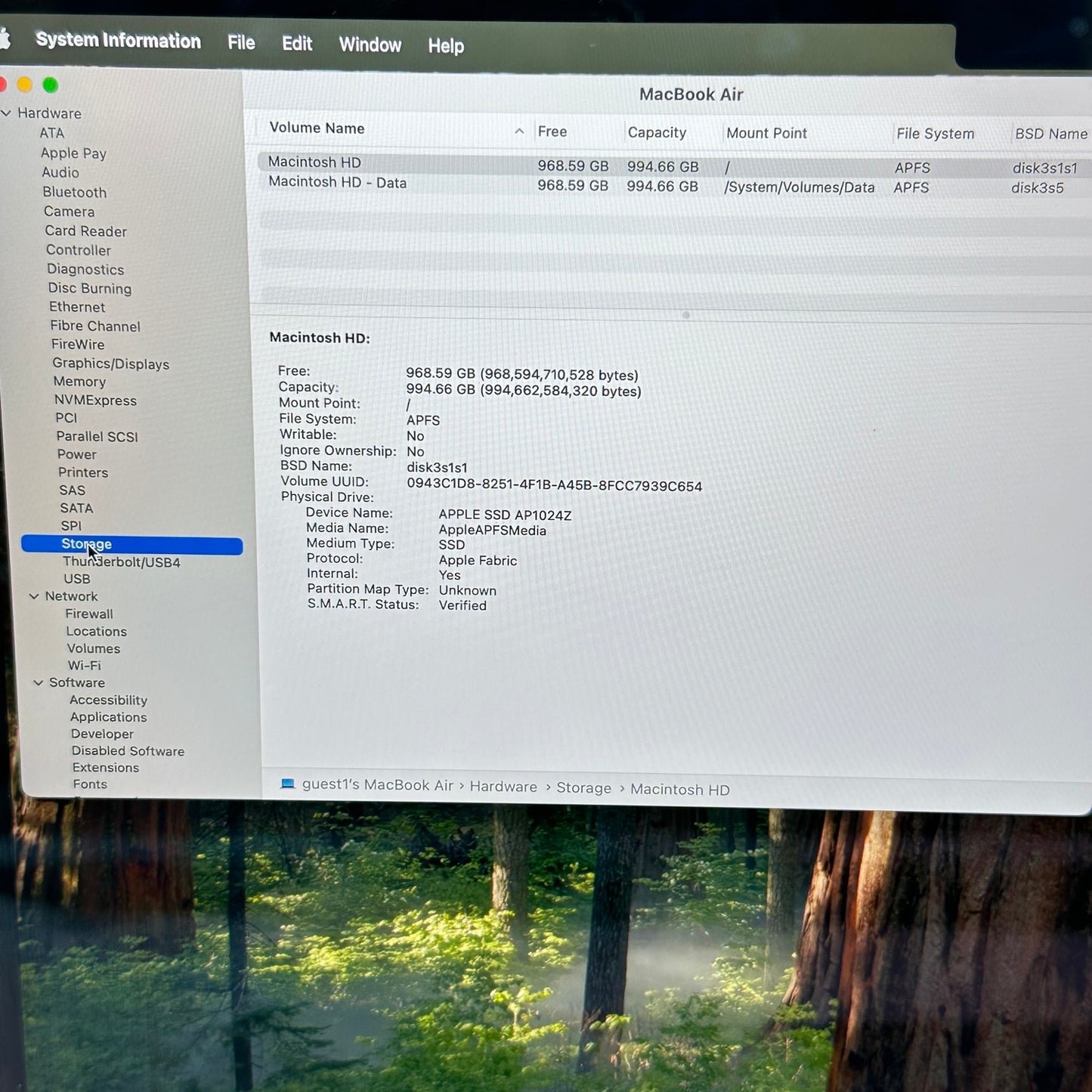Sort by File System column header
Image resolution: width=1092 pixels, height=1092 pixels.
pyautogui.click(x=935, y=134)
